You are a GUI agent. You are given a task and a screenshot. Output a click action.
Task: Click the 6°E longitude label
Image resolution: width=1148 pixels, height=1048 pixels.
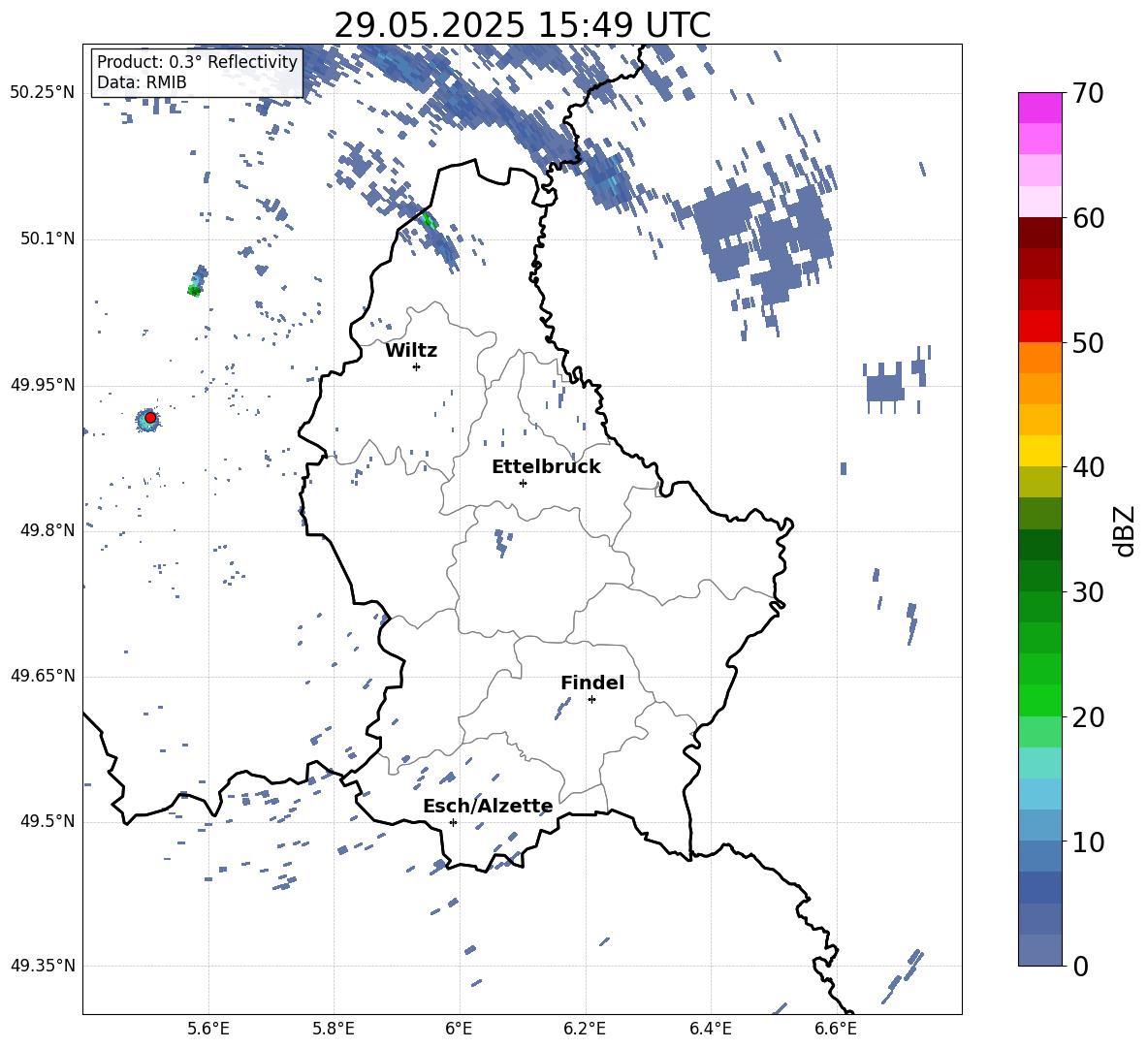point(459,1029)
